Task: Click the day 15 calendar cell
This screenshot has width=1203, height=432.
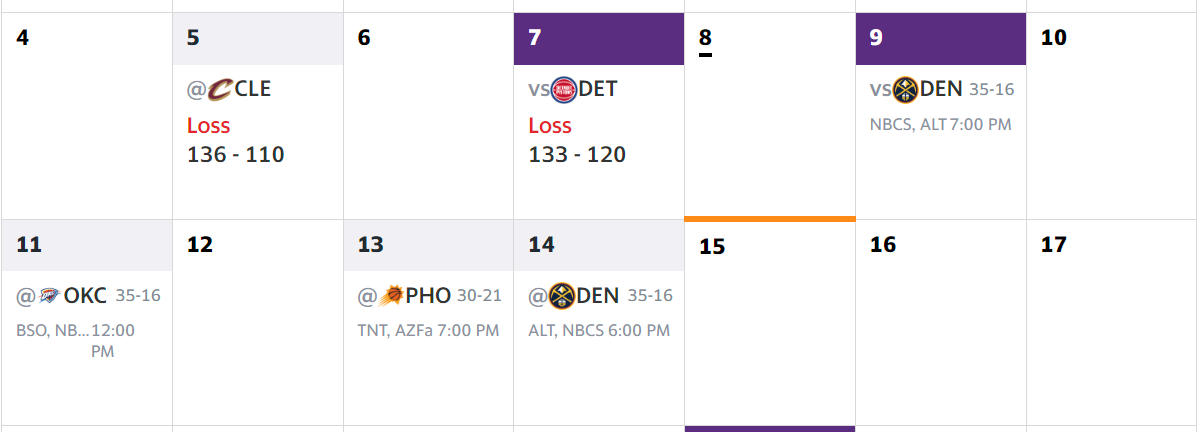Action: click(x=770, y=323)
